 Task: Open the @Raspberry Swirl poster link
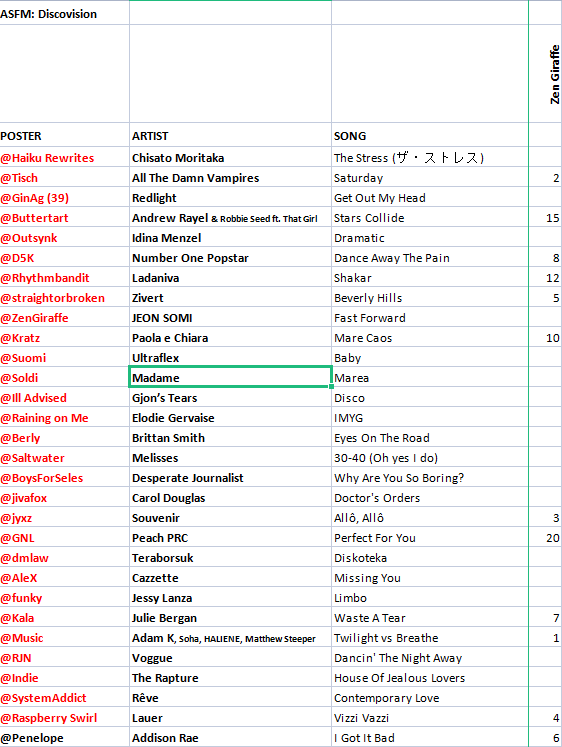[x=49, y=718]
